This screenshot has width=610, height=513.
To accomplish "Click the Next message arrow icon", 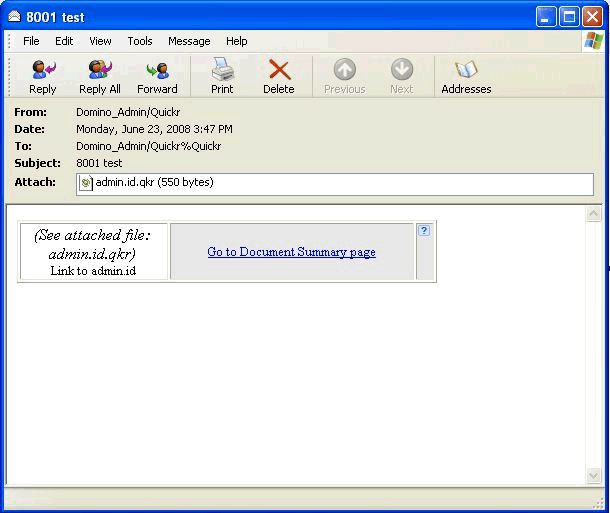I will (x=401, y=69).
